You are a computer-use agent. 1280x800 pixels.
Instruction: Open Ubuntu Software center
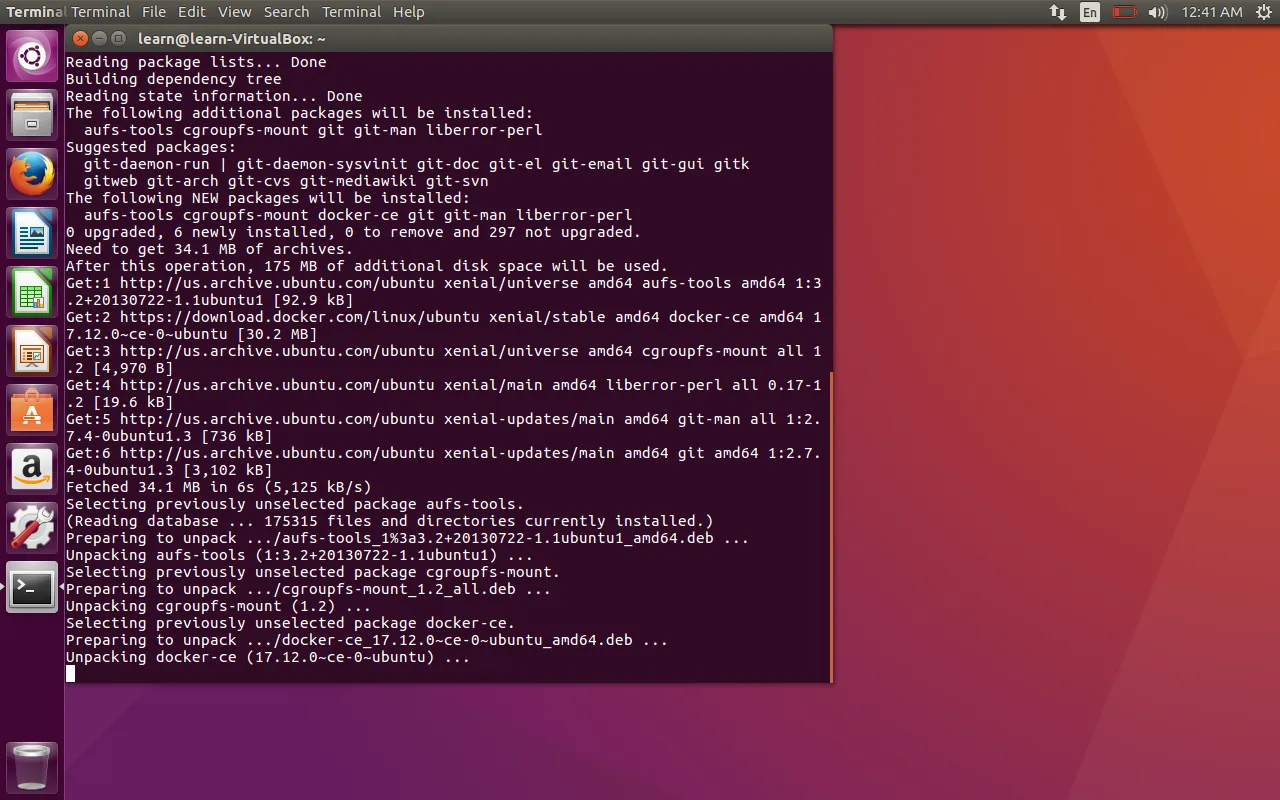[32, 410]
